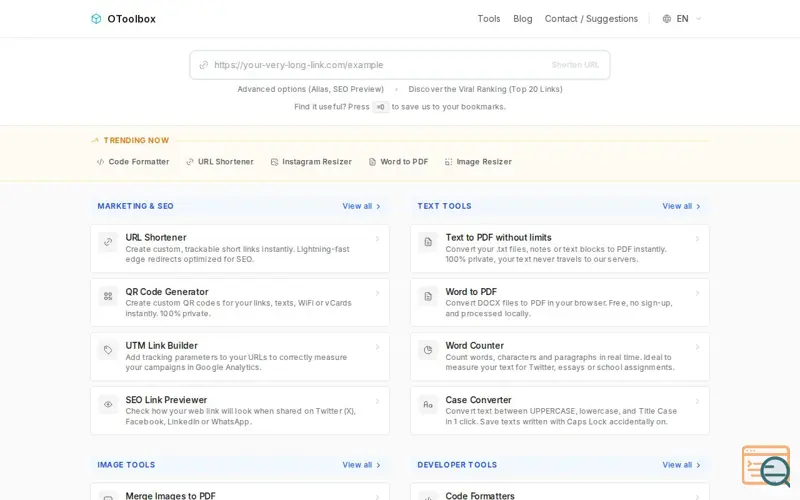Open the UTM Link Builder title
The height and width of the screenshot is (500, 800).
[161, 345]
